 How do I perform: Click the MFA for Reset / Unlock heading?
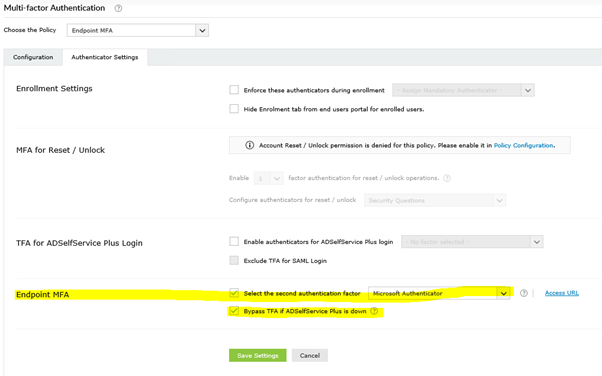click(60, 150)
